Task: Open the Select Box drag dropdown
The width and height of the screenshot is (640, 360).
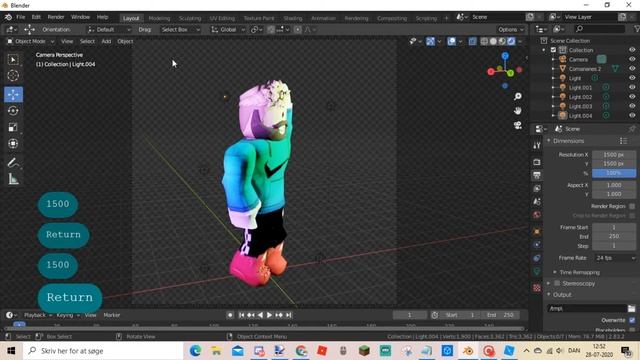Action: [x=181, y=29]
